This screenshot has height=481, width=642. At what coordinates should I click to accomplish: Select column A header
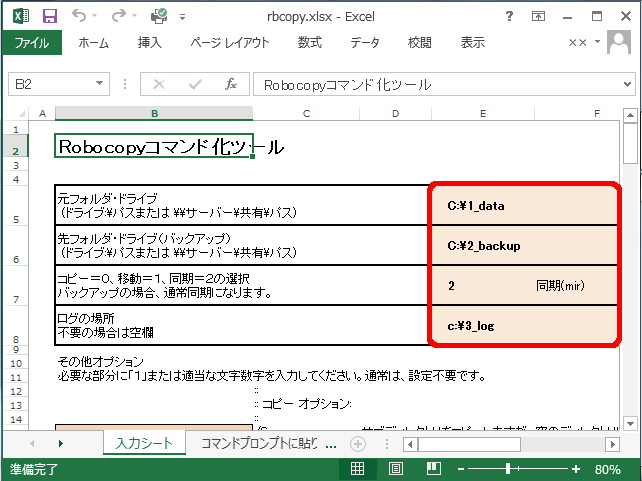click(42, 113)
